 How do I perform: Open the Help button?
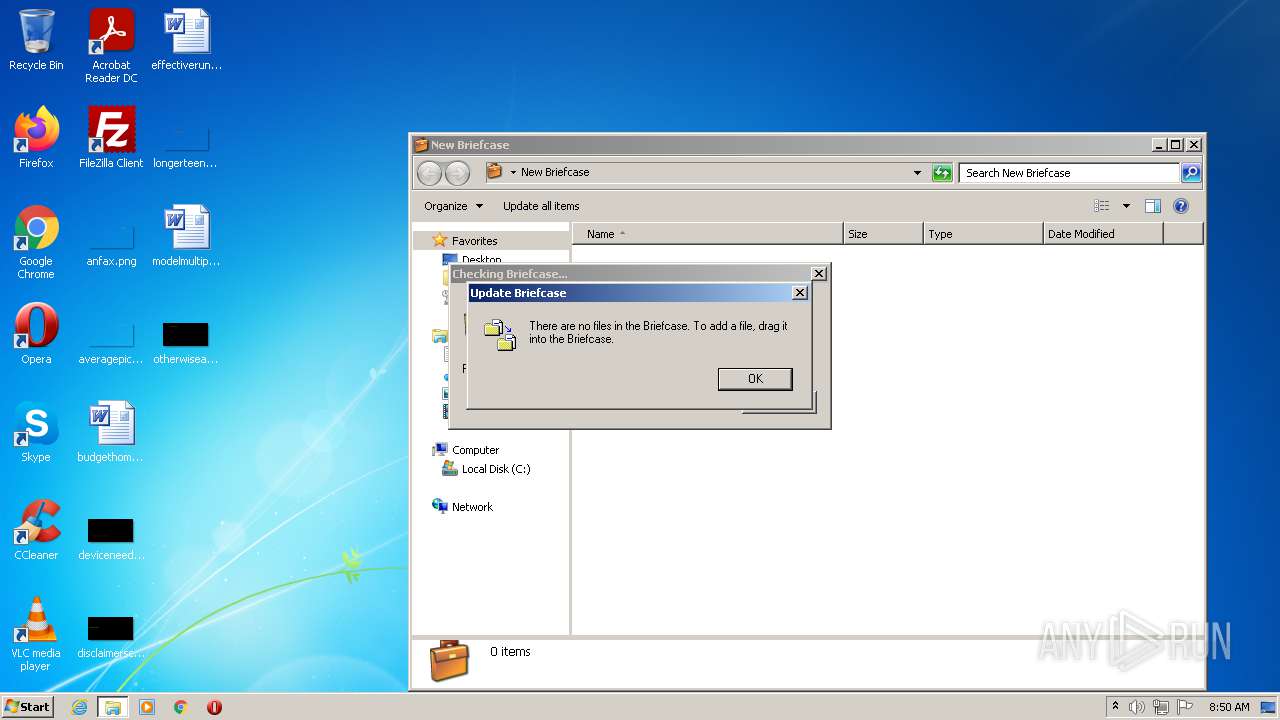1181,206
